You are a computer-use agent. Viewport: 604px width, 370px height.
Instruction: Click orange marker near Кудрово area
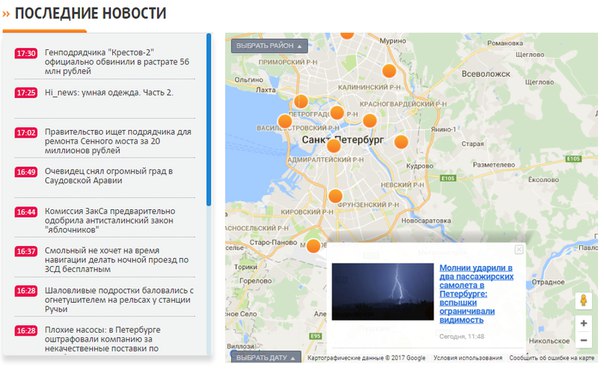pyautogui.click(x=401, y=142)
